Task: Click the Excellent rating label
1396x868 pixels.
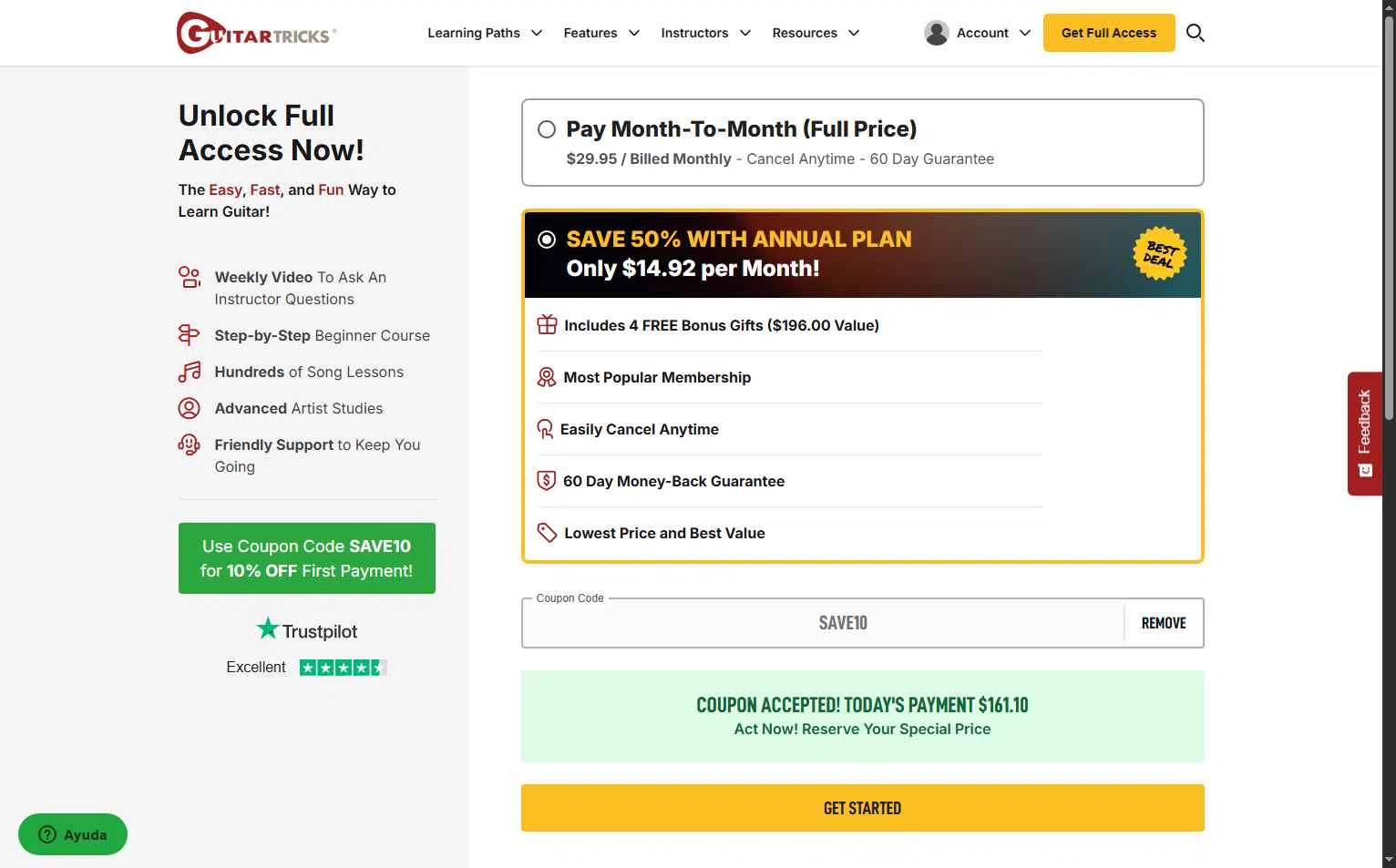Action: coord(256,668)
